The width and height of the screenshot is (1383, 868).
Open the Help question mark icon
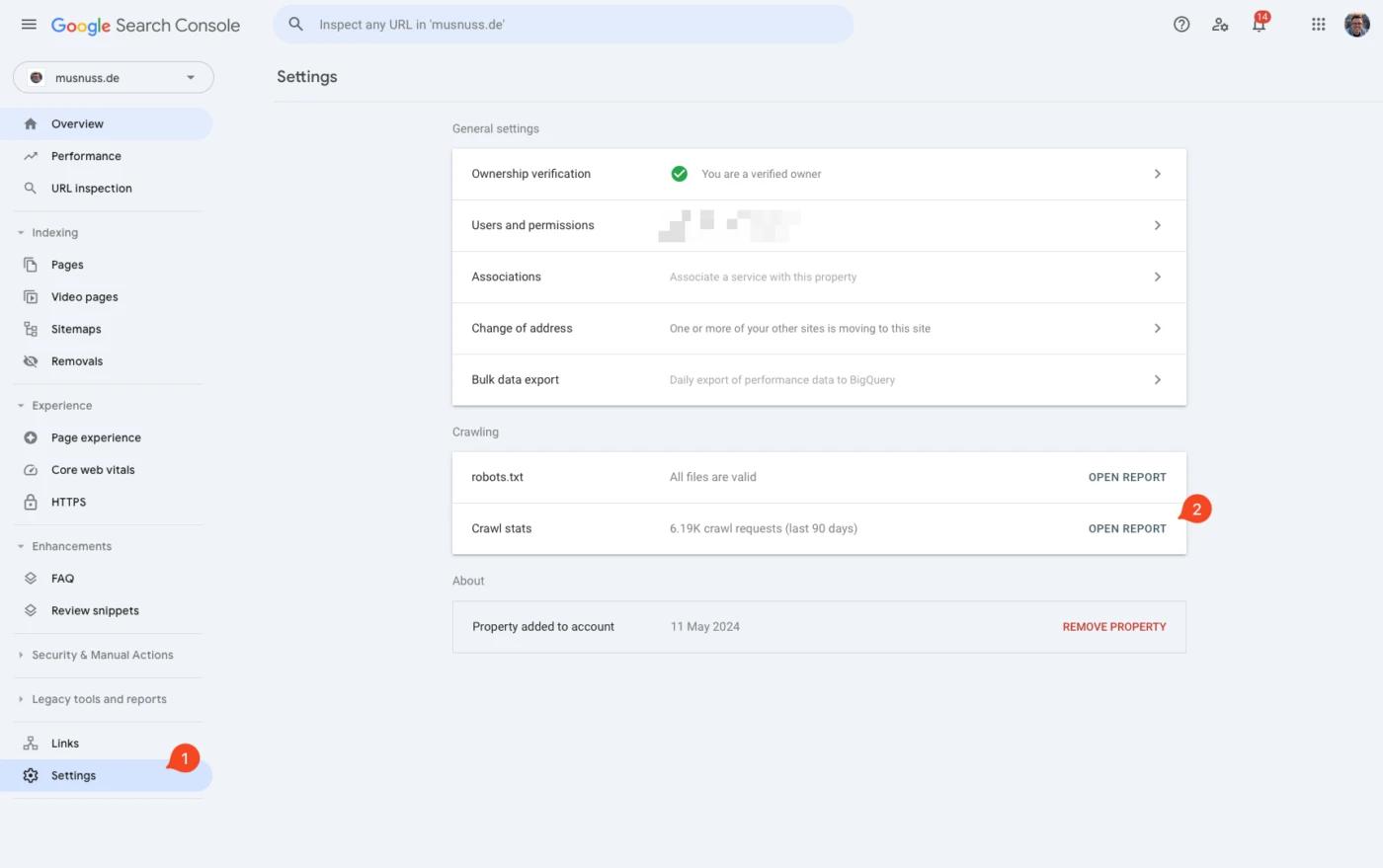coord(1181,25)
